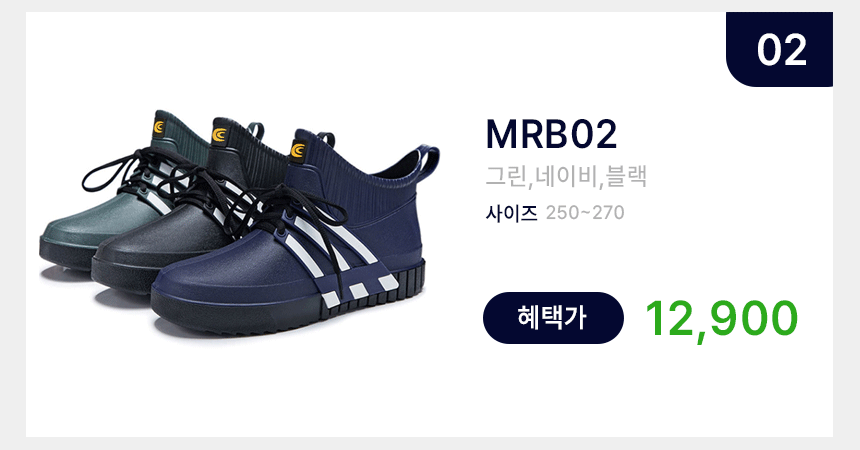Select the 250~270 size range
860x450 pixels.
(585, 213)
